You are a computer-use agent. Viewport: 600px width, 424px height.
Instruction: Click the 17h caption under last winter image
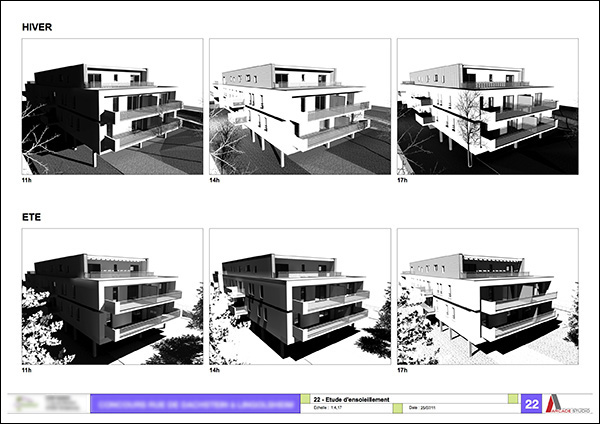point(403,180)
